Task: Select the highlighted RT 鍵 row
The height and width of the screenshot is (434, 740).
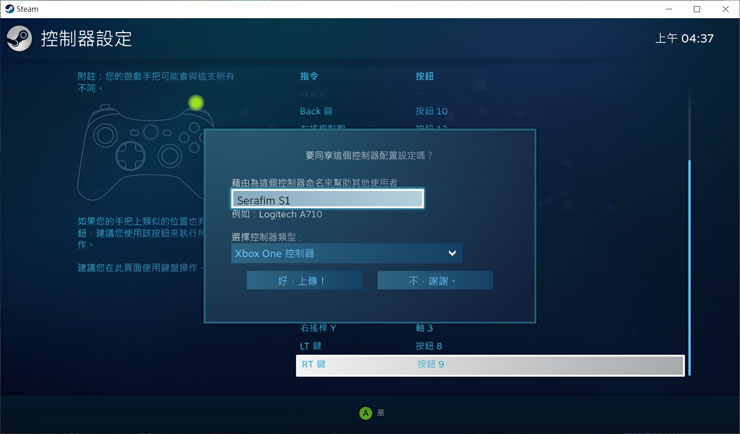Action: (x=490, y=365)
